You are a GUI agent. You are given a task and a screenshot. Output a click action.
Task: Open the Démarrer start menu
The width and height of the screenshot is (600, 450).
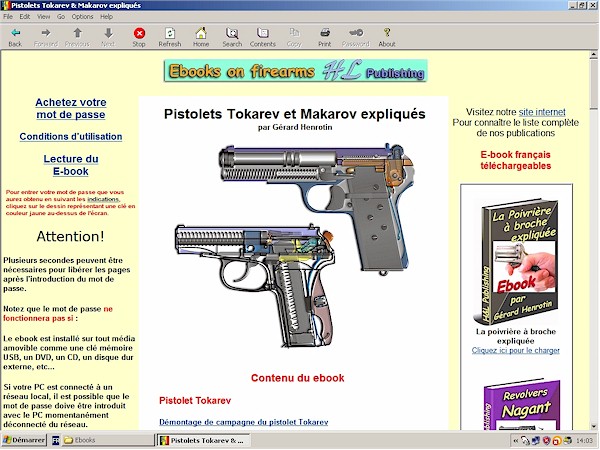(x=24, y=440)
